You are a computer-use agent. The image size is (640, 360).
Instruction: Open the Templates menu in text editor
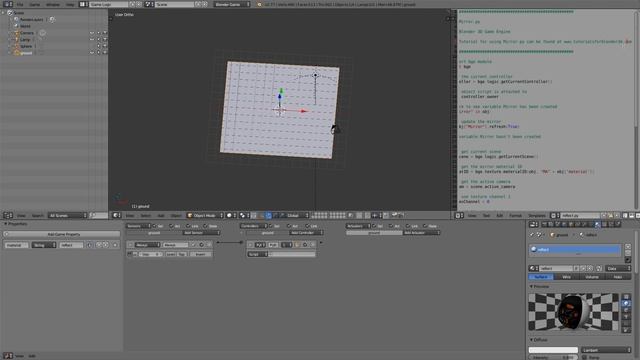pyautogui.click(x=537, y=215)
